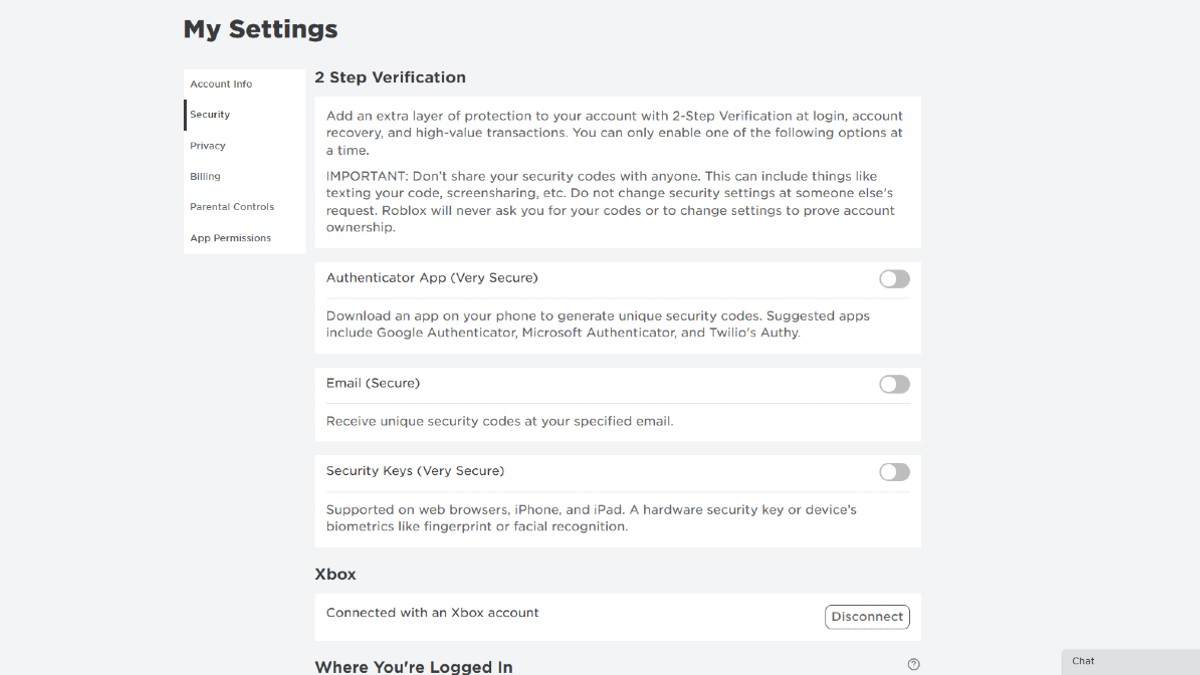Open Parental Controls settings
The width and height of the screenshot is (1200, 675).
[x=232, y=207]
